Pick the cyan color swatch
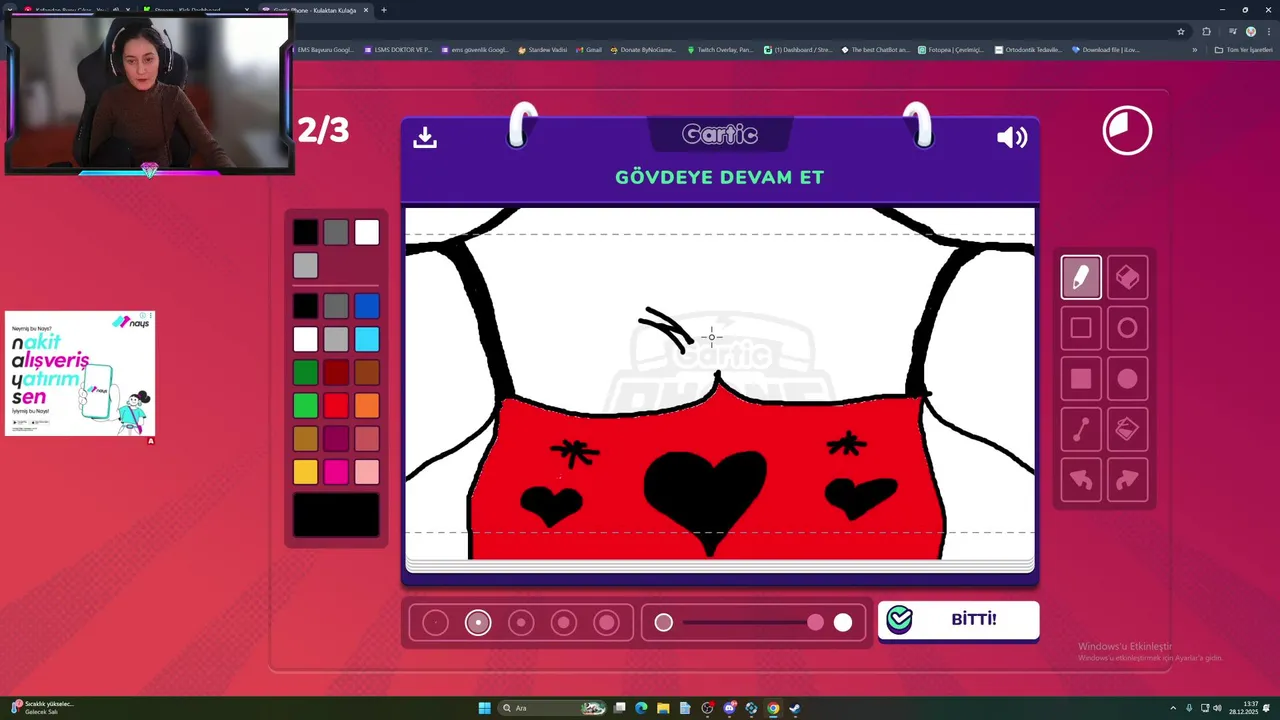The image size is (1280, 720). (367, 339)
